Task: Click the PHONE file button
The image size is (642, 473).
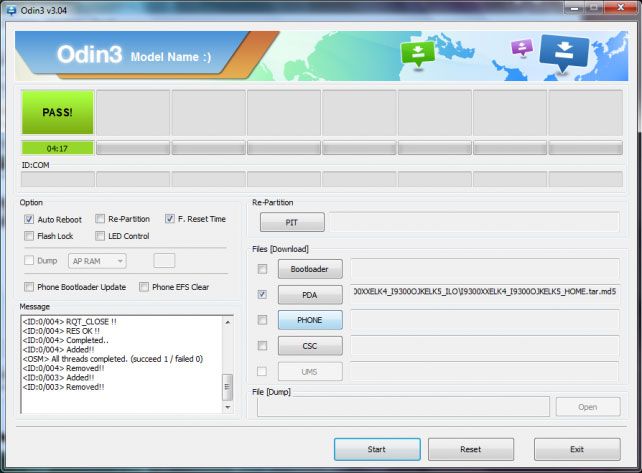Action: [x=310, y=320]
